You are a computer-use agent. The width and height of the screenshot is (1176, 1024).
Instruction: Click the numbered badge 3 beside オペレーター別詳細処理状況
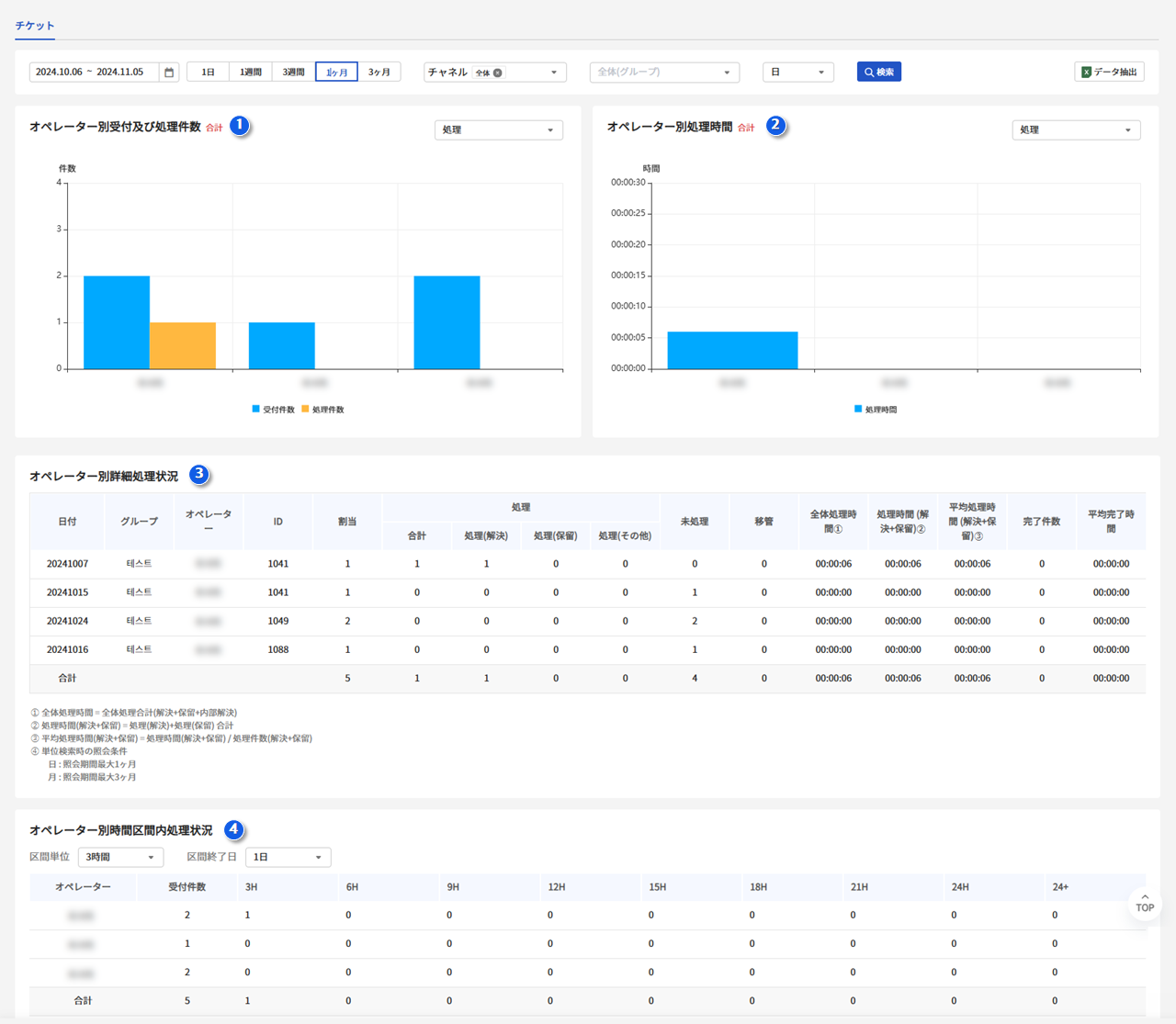coord(198,475)
